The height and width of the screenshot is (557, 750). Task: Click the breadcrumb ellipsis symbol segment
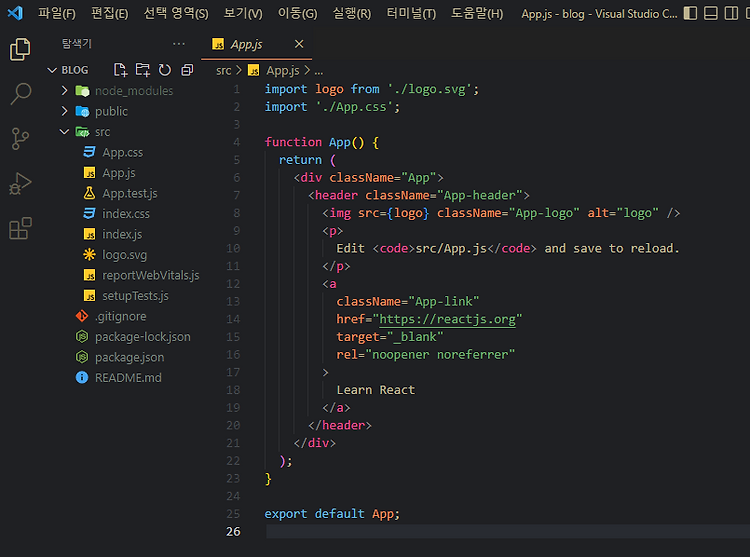[x=319, y=72]
